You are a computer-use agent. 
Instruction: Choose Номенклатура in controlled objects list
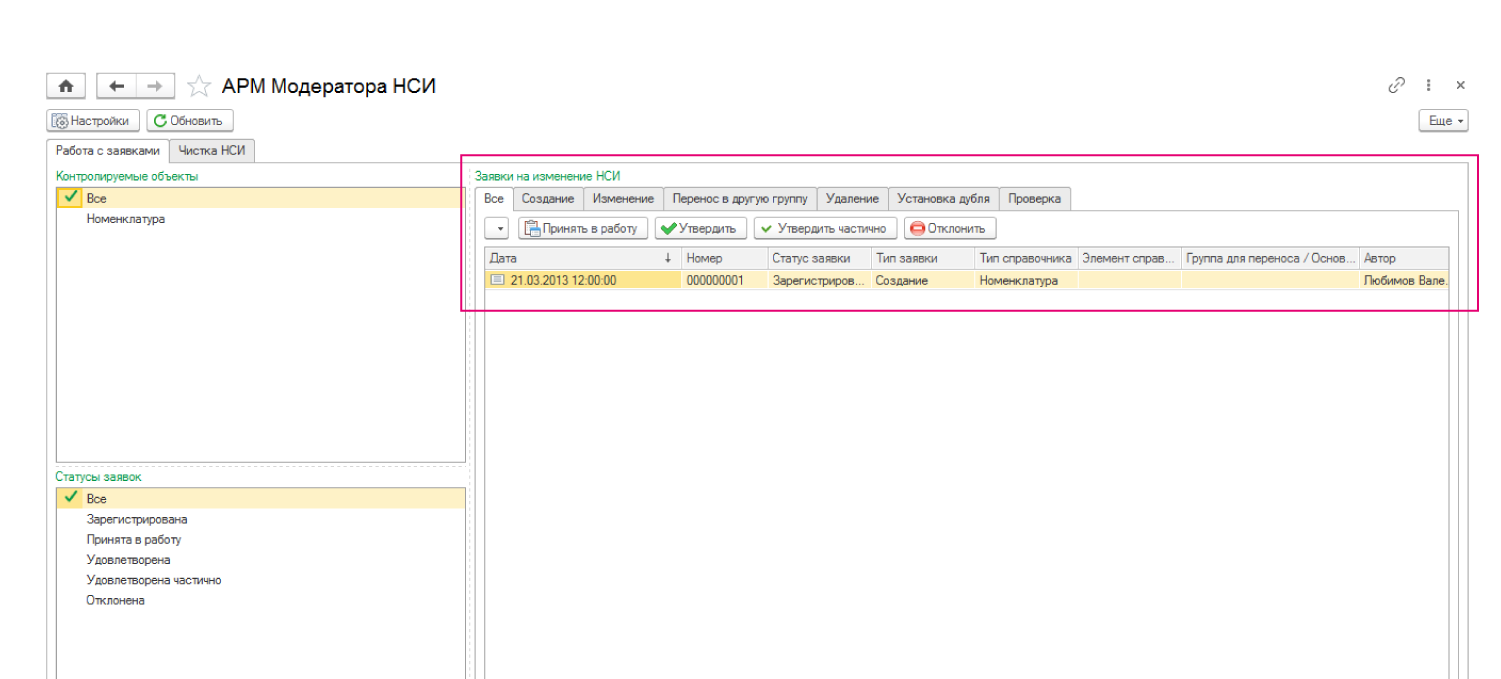tap(126, 219)
